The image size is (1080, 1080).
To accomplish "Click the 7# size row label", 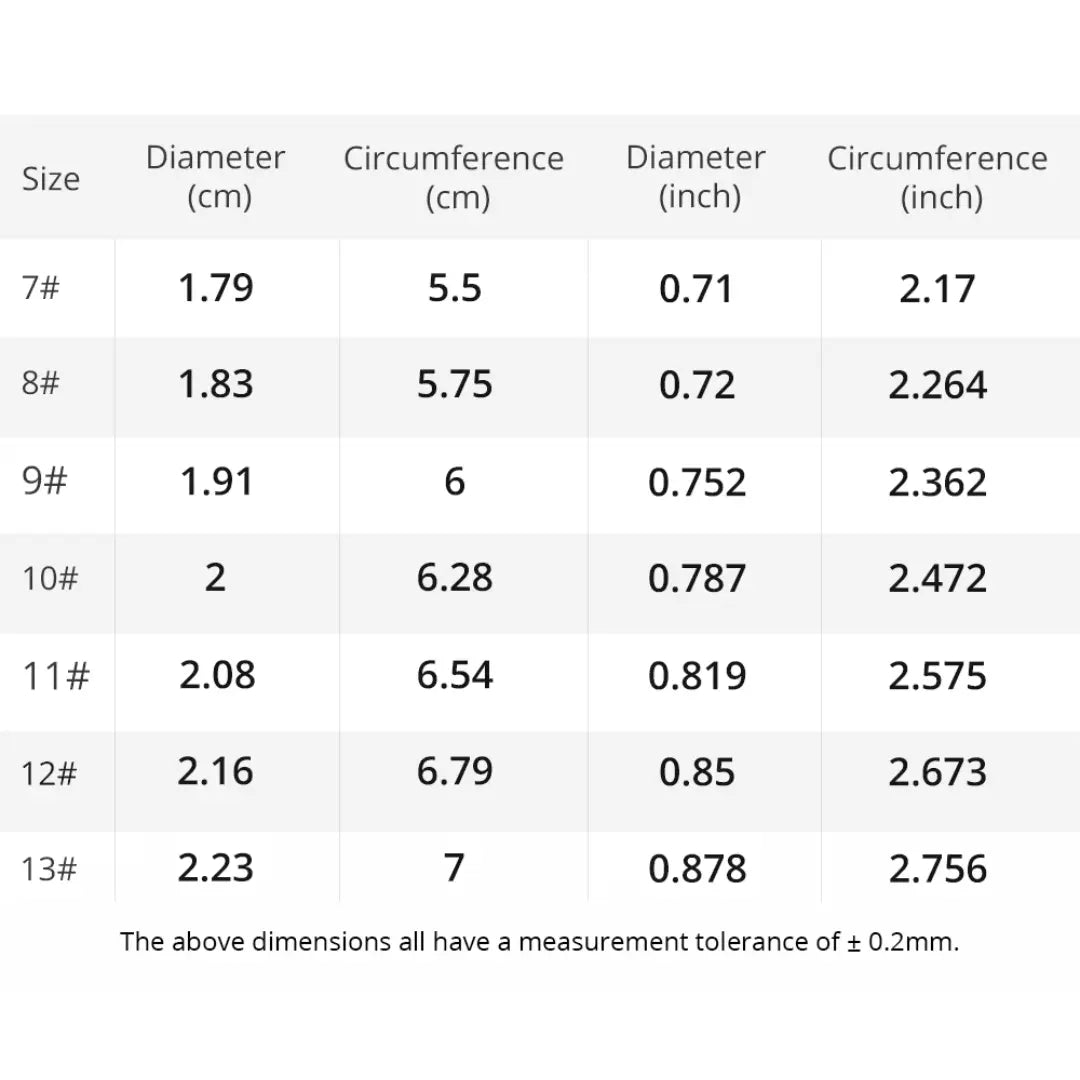I will [41, 288].
